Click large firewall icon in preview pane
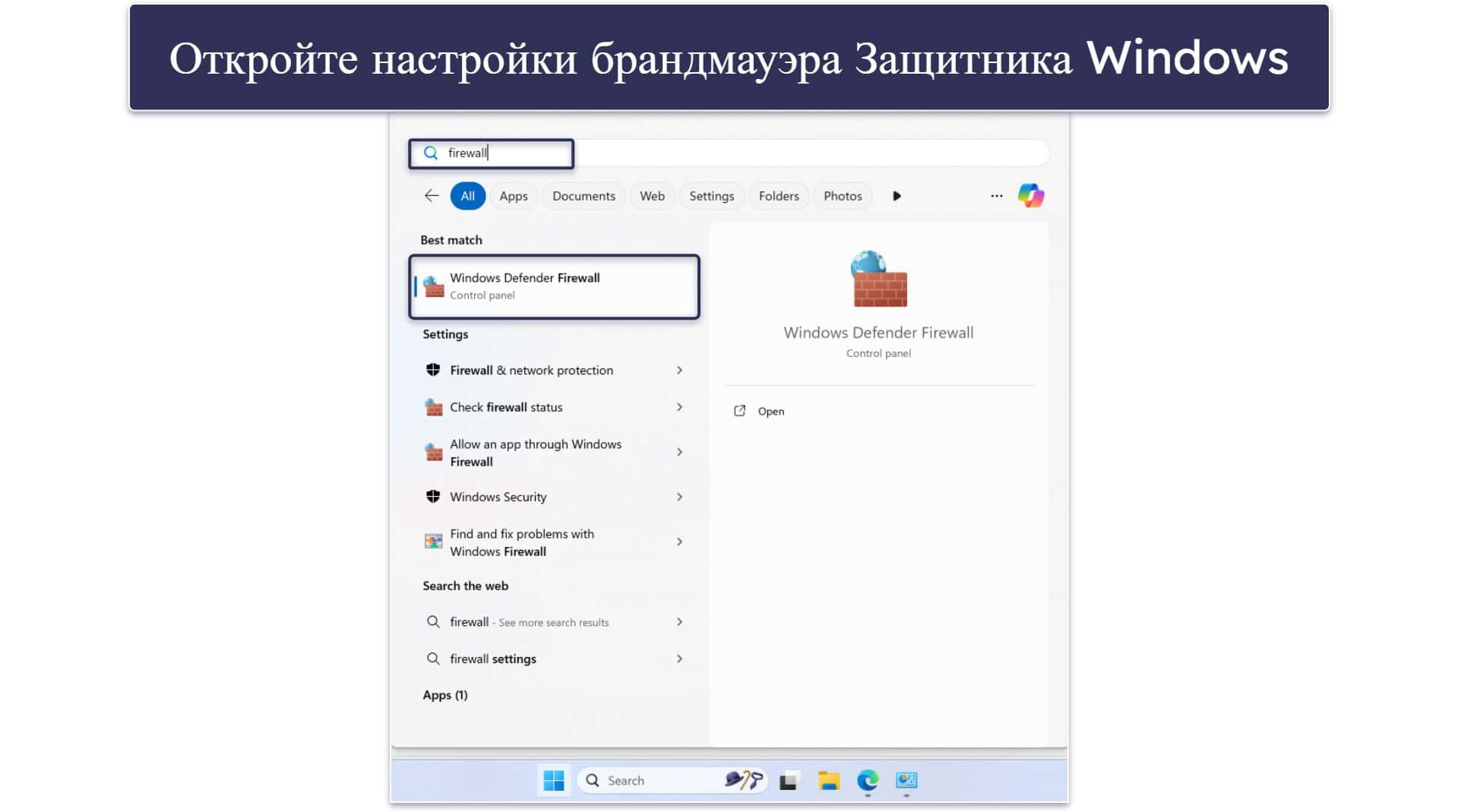The width and height of the screenshot is (1458, 812). [x=879, y=279]
